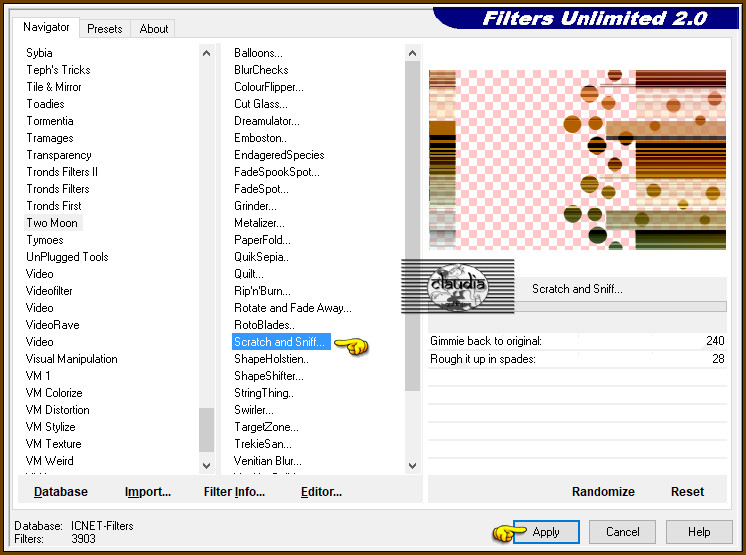
Task: Click the filter preview image
Action: pyautogui.click(x=577, y=160)
